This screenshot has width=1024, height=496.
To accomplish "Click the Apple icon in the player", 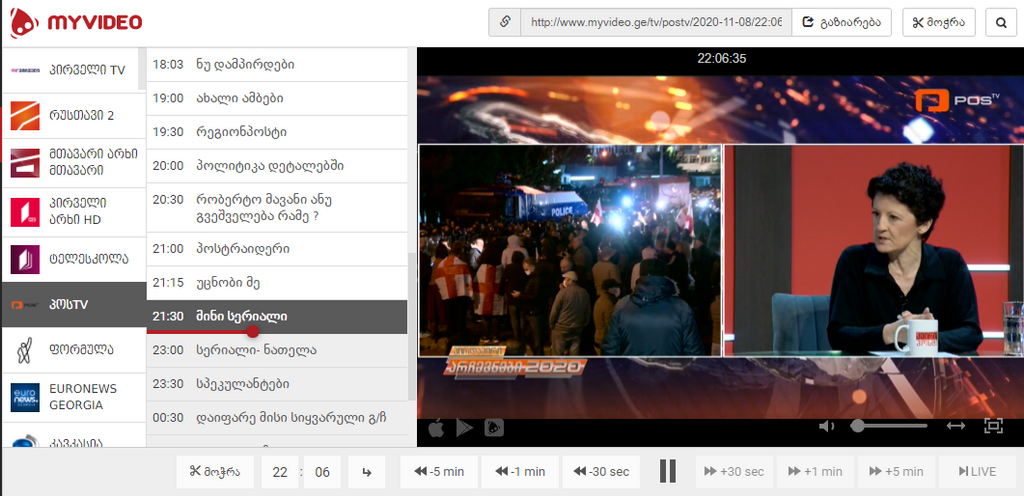I will point(436,428).
